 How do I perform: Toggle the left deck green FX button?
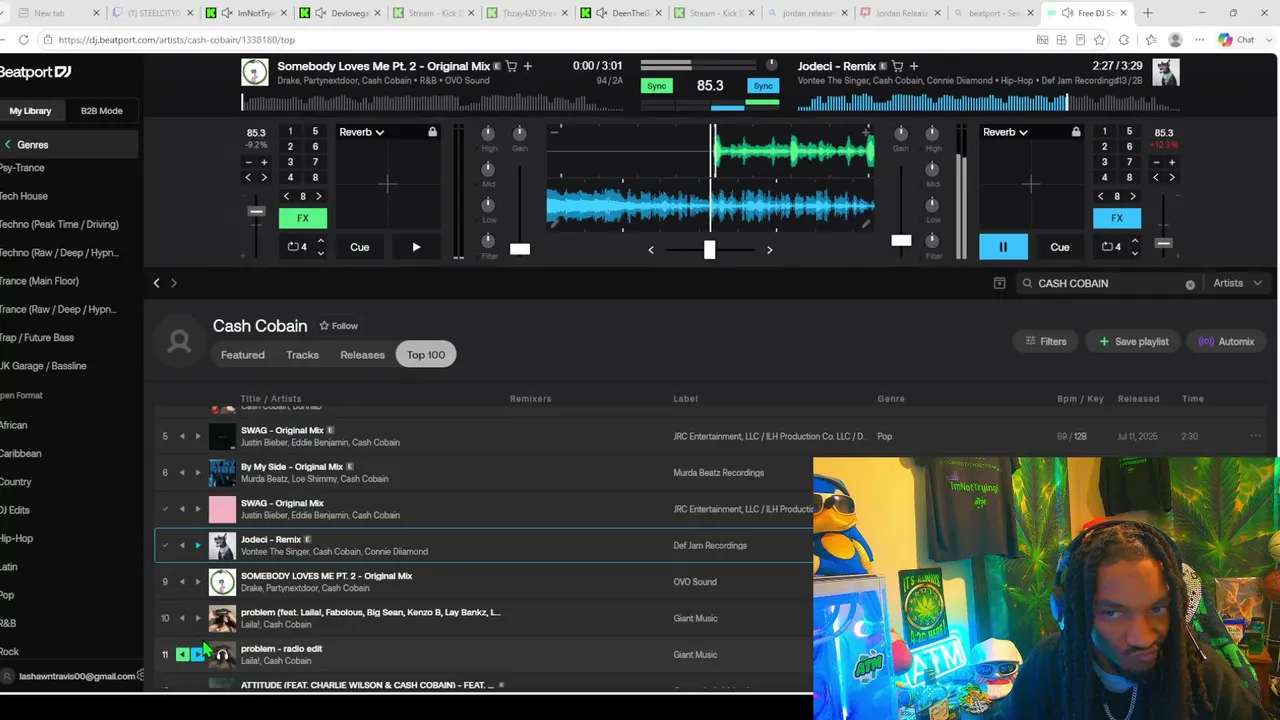[303, 218]
